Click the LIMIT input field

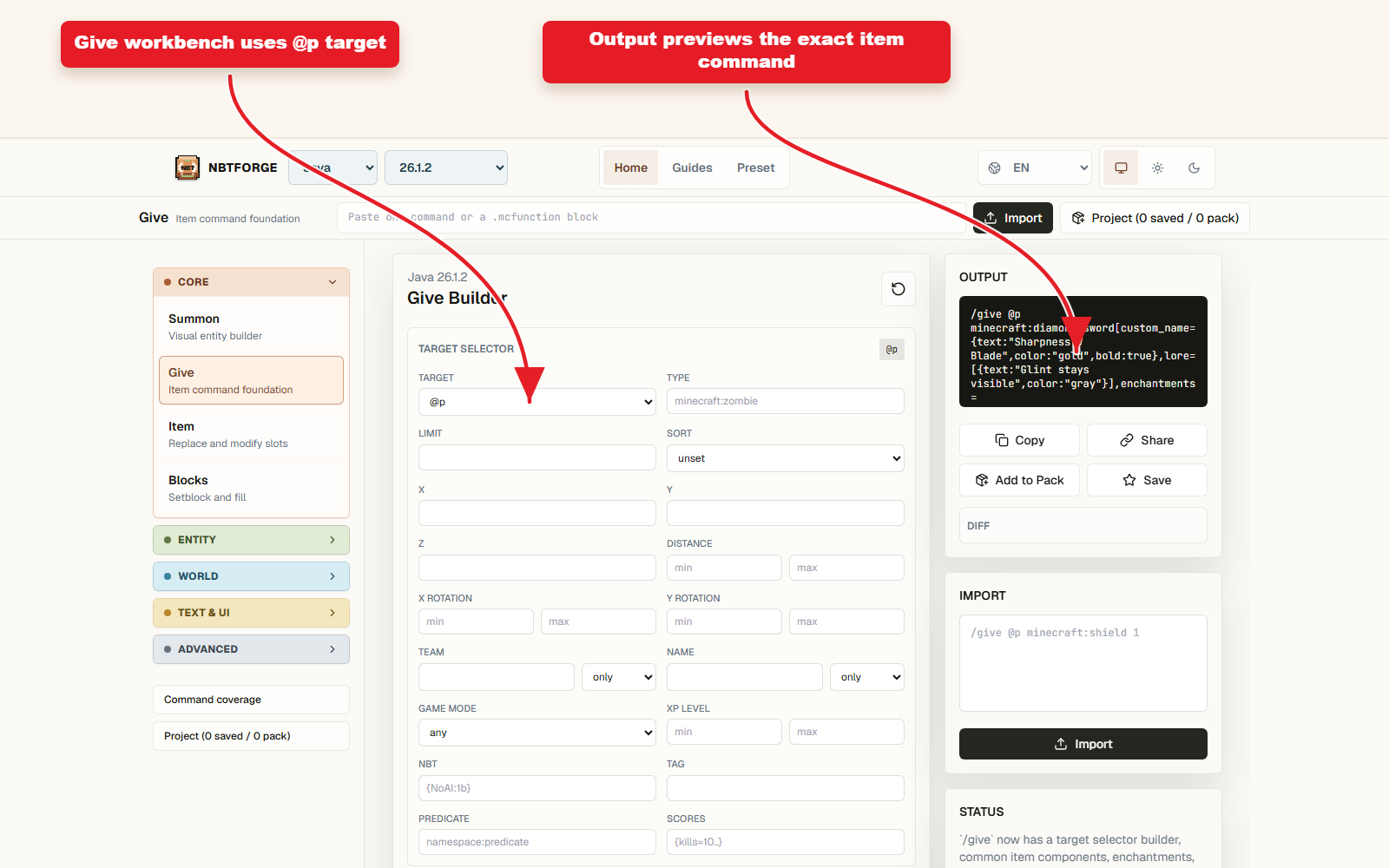point(537,457)
